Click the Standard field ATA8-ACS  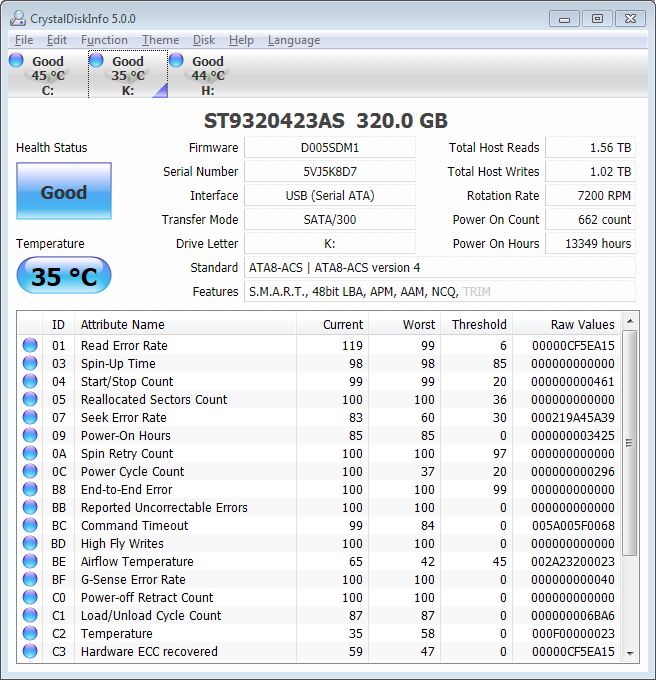440,268
